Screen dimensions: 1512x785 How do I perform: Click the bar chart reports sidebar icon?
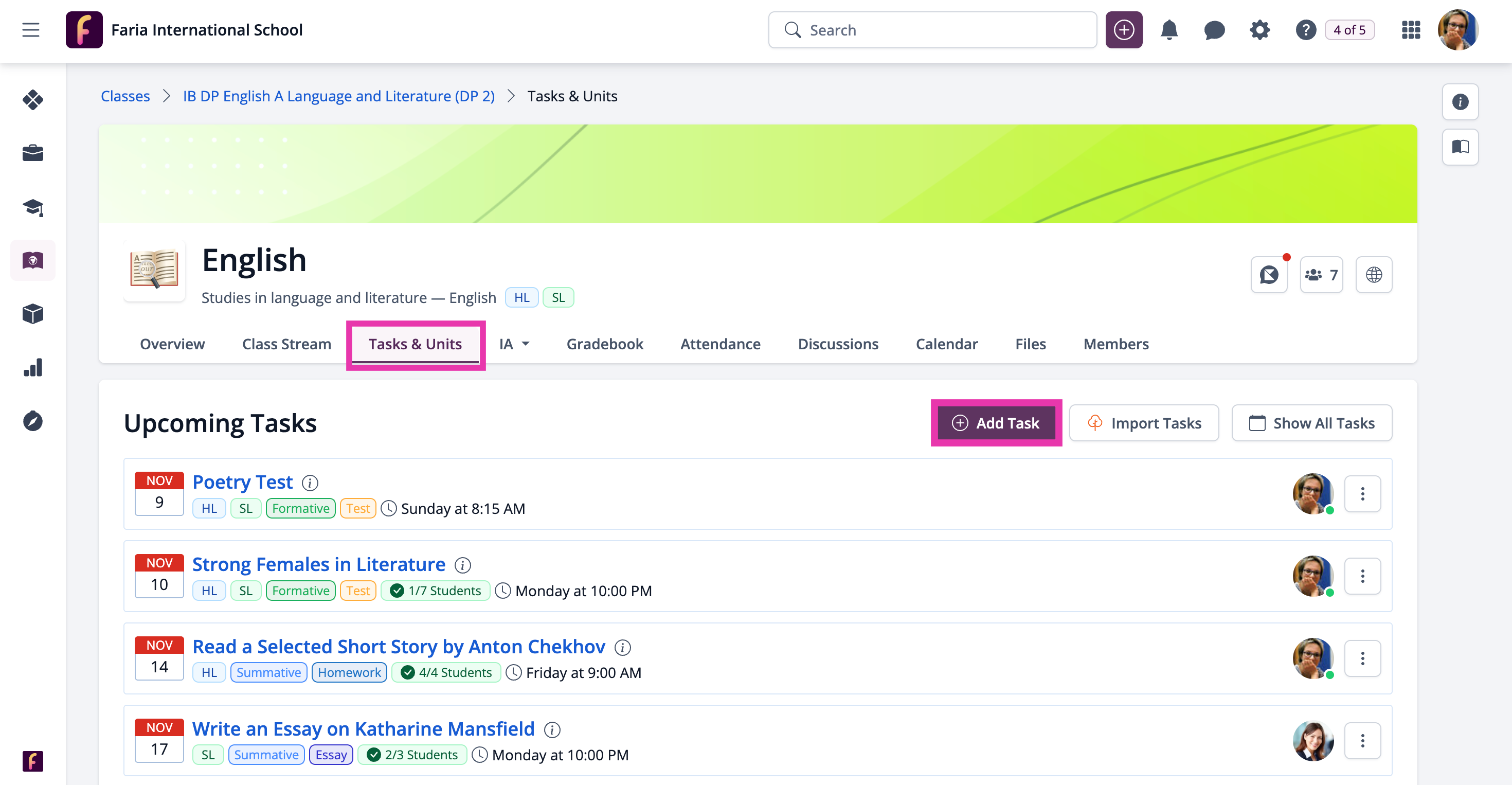pos(33,367)
